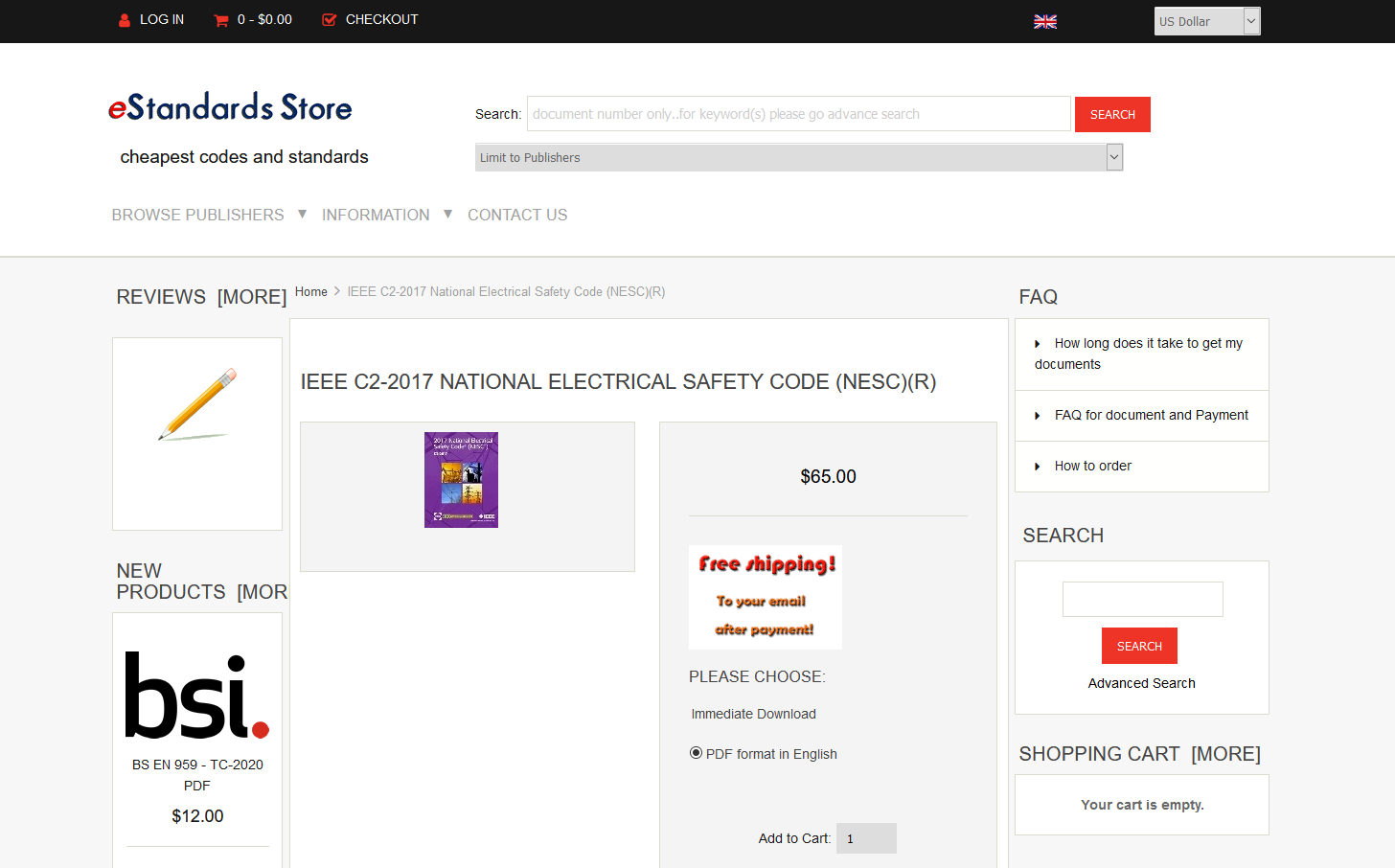The height and width of the screenshot is (868, 1395).
Task: Click the shopping cart icon in top bar
Action: point(221,20)
